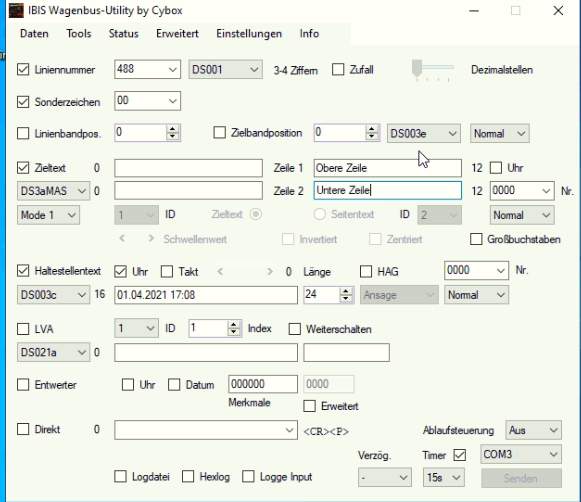Viewport: 581px width, 502px height.
Task: Click the Haltestellentext date field
Action: pyautogui.click(x=206, y=295)
